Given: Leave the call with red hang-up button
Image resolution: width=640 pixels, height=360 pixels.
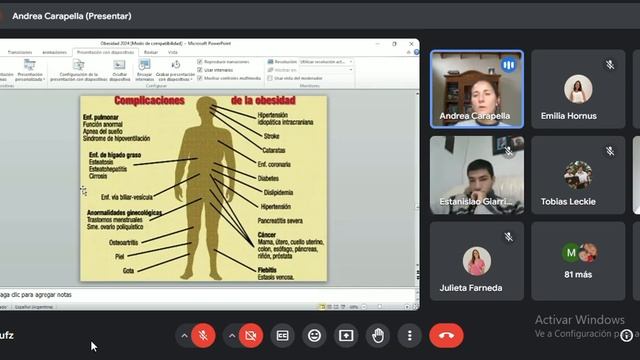Looking at the screenshot, I should (x=446, y=336).
